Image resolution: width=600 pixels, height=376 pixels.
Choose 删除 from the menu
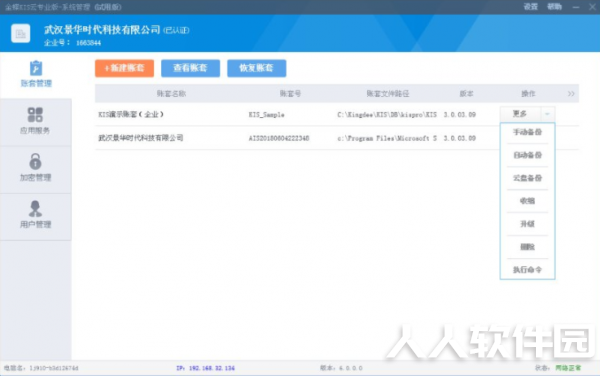(527, 247)
